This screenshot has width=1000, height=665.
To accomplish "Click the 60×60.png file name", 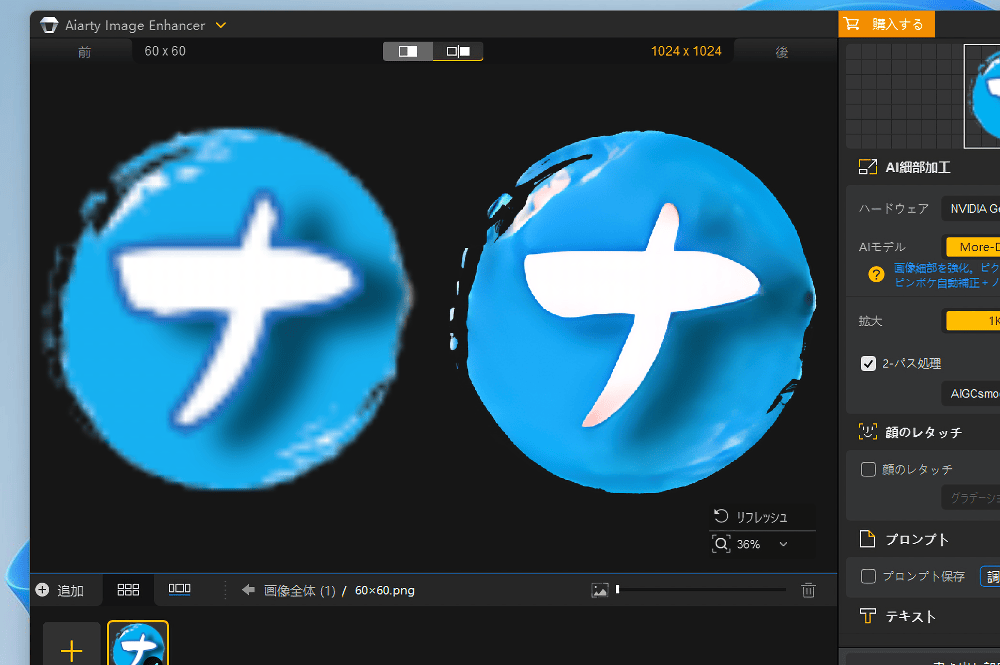I will click(x=385, y=590).
